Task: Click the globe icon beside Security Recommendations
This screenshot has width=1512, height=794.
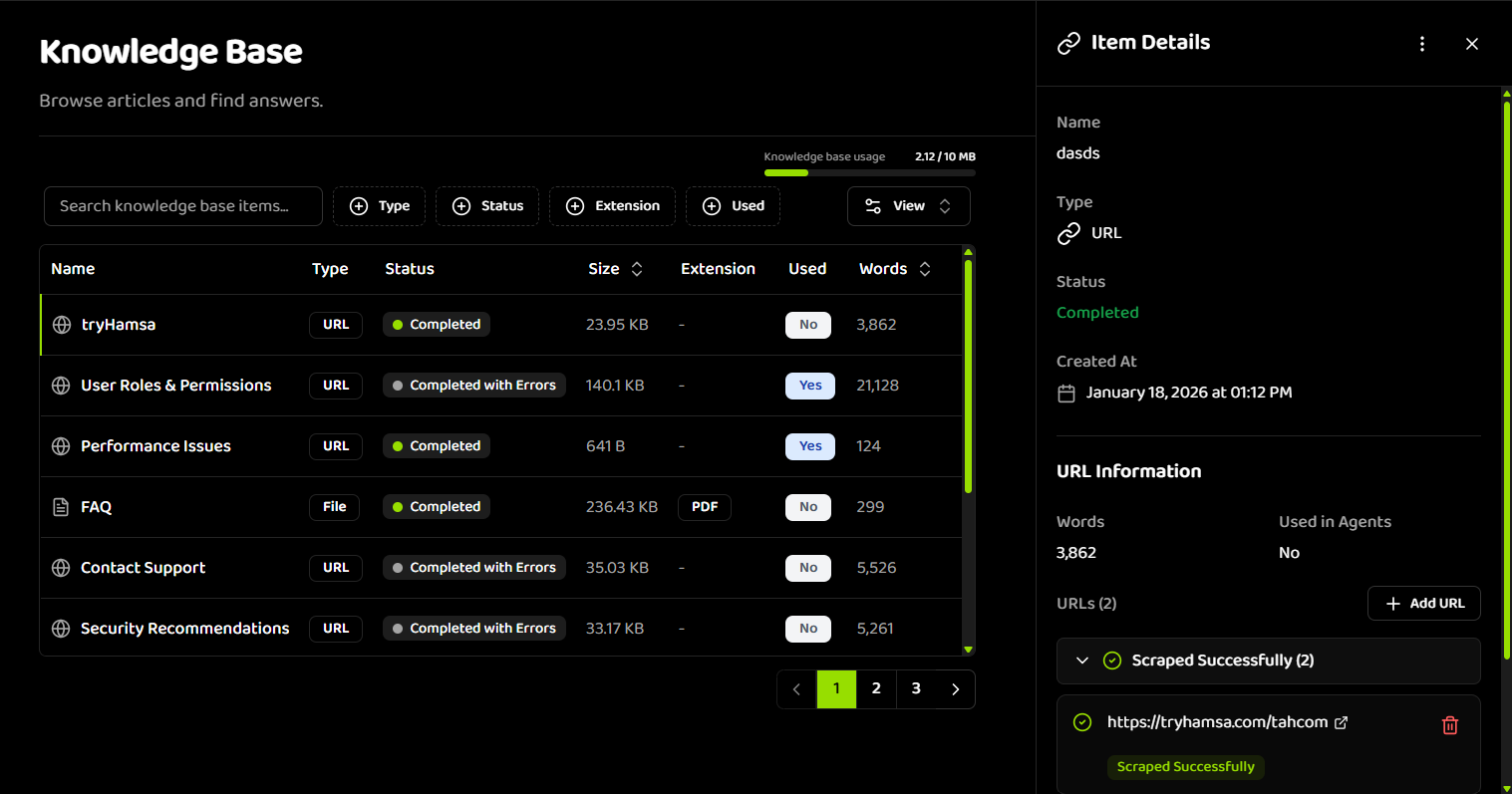Action: (x=61, y=629)
